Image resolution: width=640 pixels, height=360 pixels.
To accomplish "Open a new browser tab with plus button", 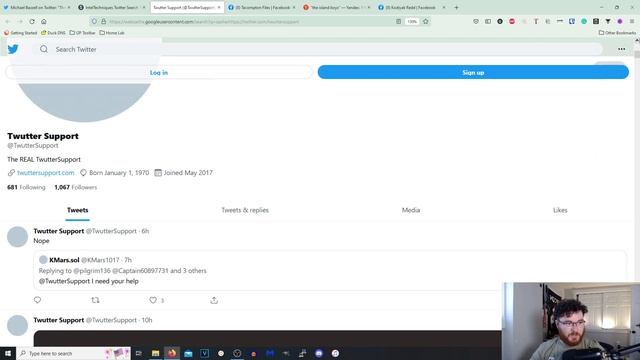I will tap(456, 7).
